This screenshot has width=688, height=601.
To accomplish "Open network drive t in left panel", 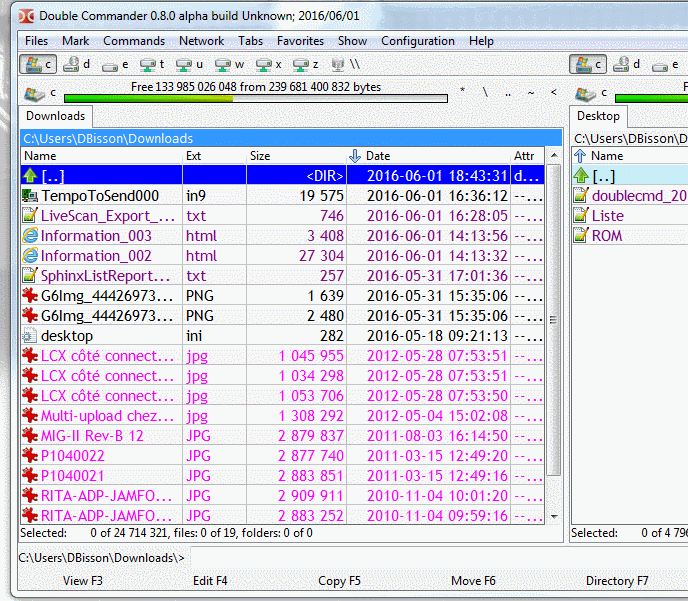I will pyautogui.click(x=152, y=65).
